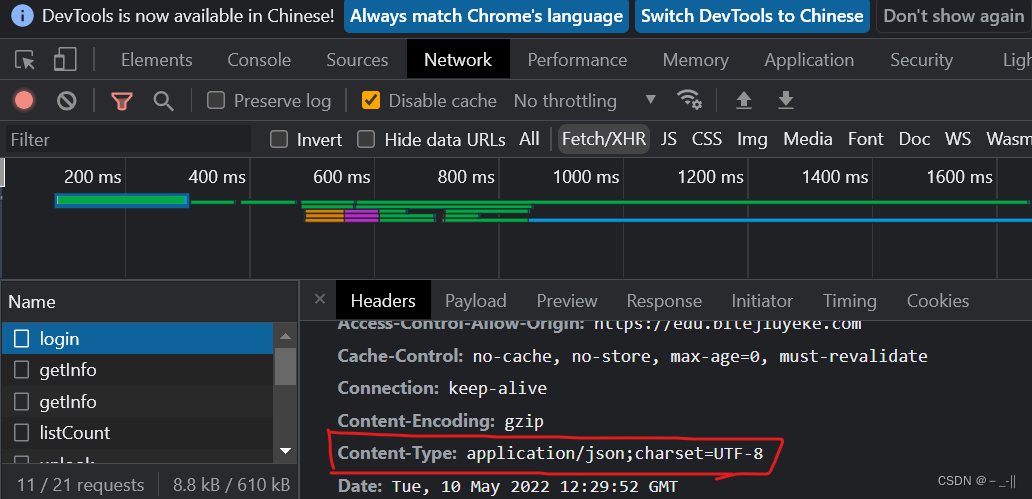Image resolution: width=1032 pixels, height=499 pixels.
Task: Open the Response tab for login request
Action: (664, 301)
